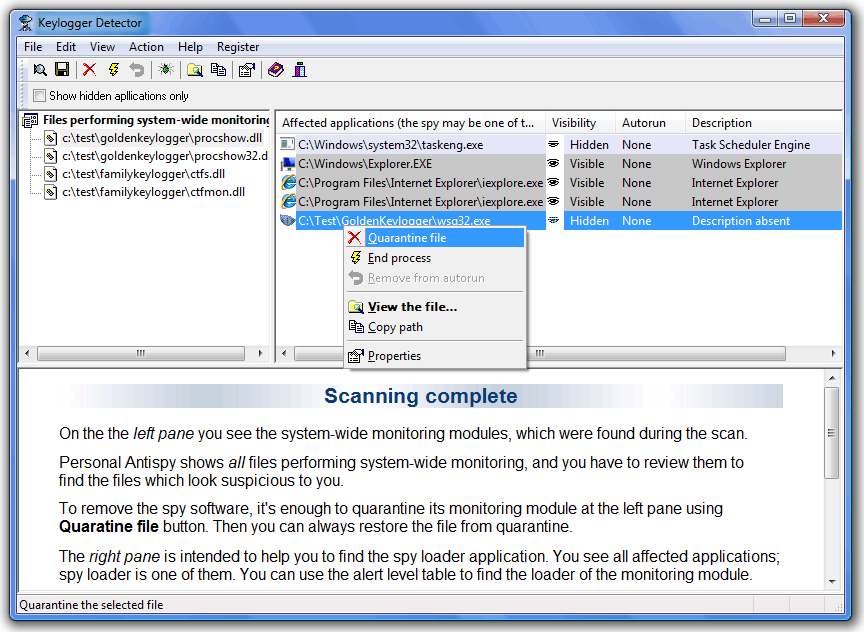Click End process in the context menu

(396, 257)
